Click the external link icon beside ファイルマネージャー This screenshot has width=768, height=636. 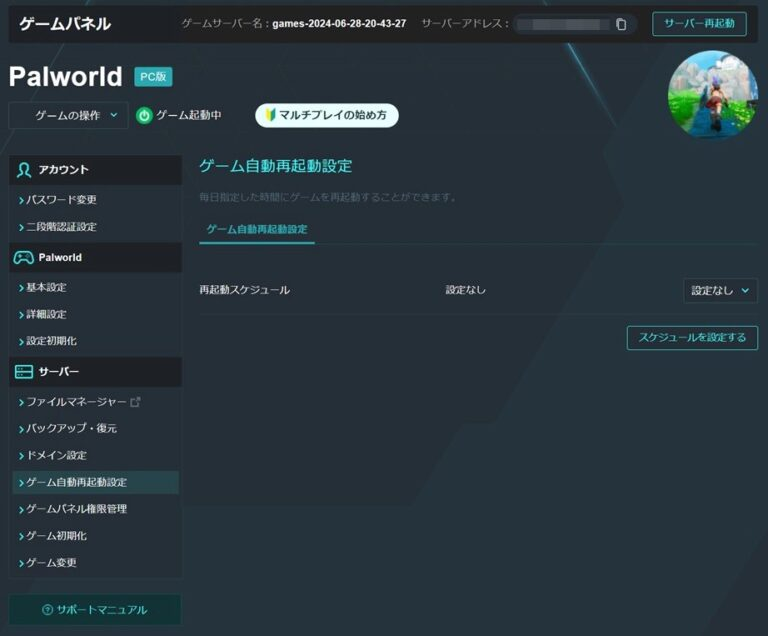tap(135, 402)
